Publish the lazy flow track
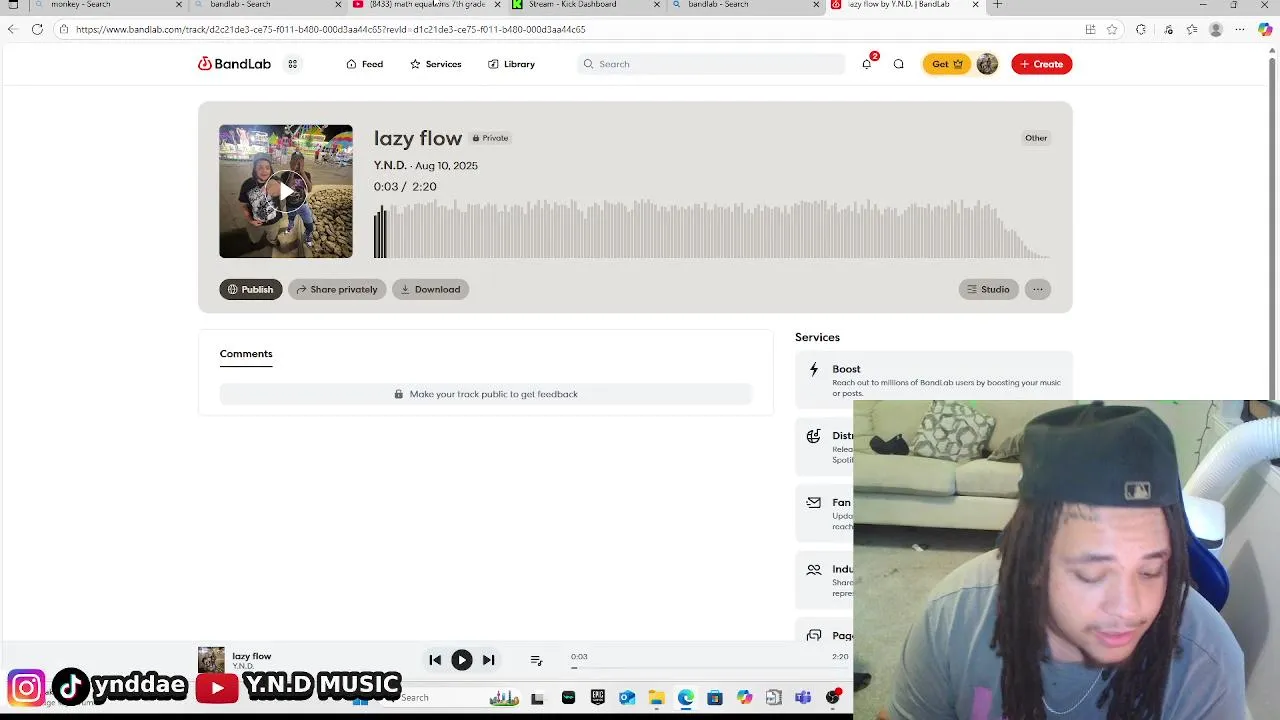Viewport: 1280px width, 720px height. [x=251, y=289]
